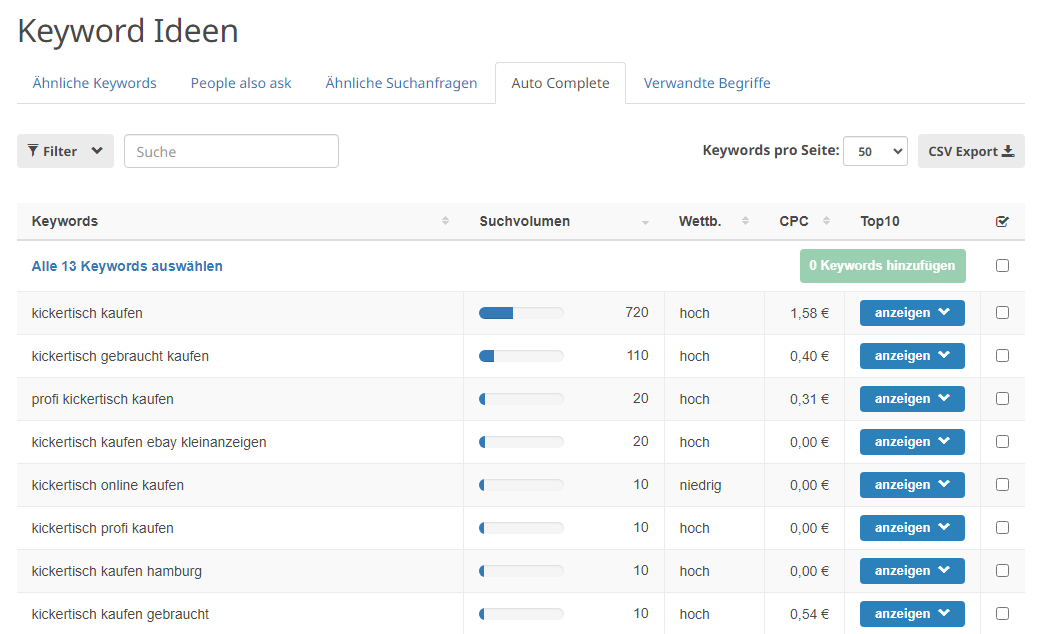Expand anzeigen for kickertisch online kaufen
Image resolution: width=1043 pixels, height=634 pixels.
click(x=912, y=485)
